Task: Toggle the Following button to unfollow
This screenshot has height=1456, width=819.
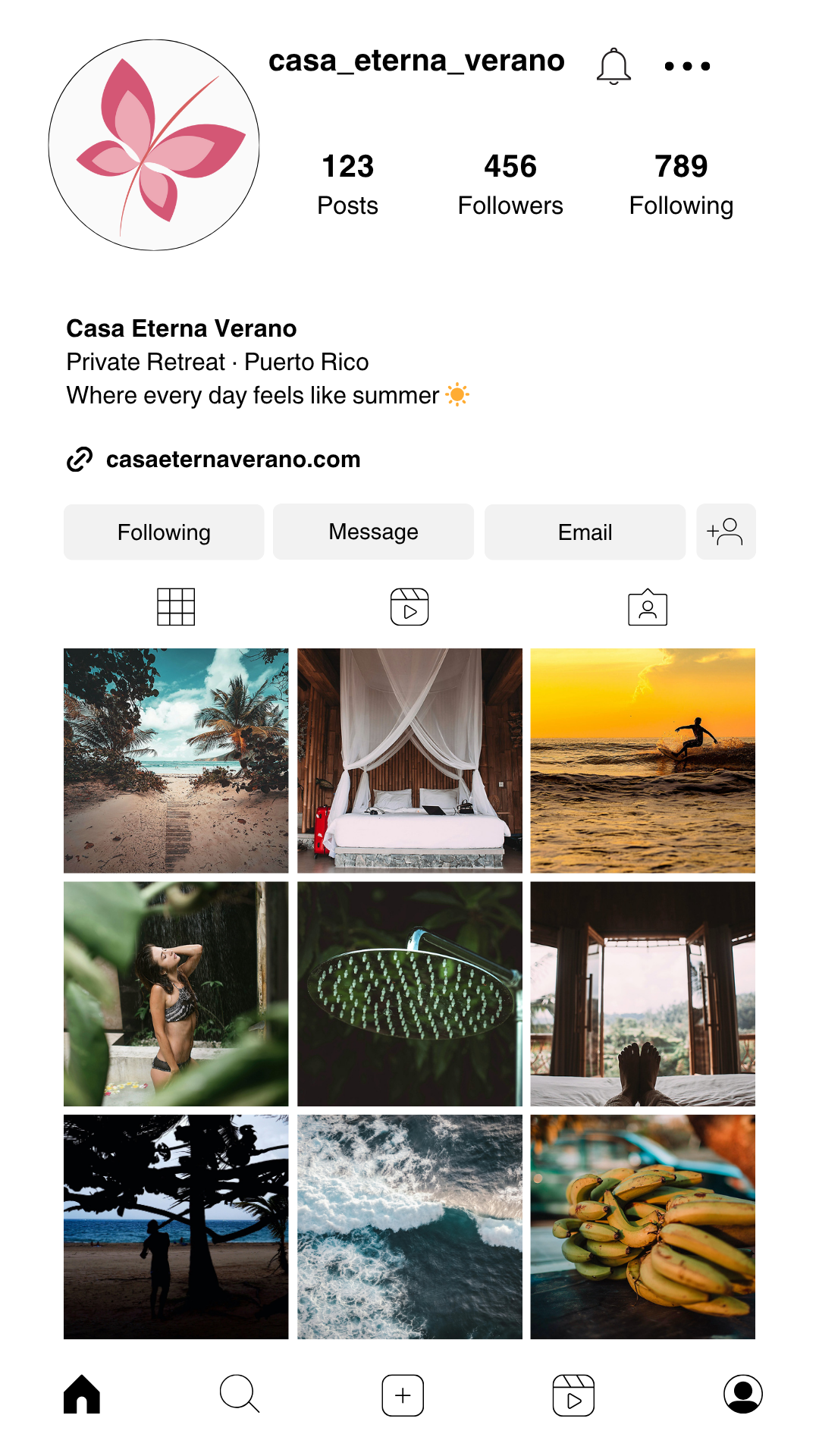Action: pyautogui.click(x=164, y=532)
